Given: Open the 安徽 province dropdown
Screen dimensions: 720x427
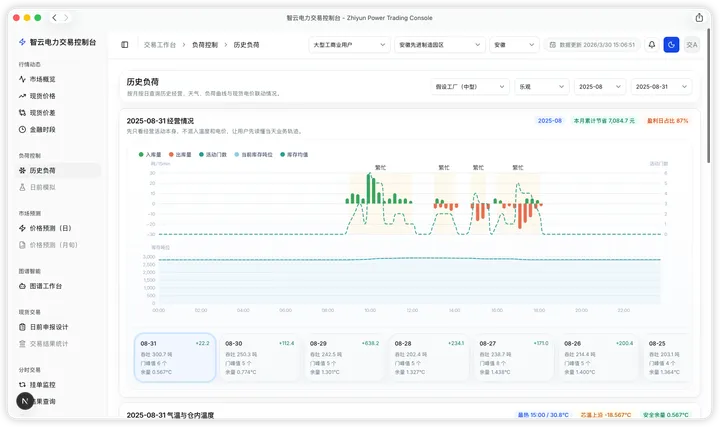Looking at the screenshot, I should 514,45.
